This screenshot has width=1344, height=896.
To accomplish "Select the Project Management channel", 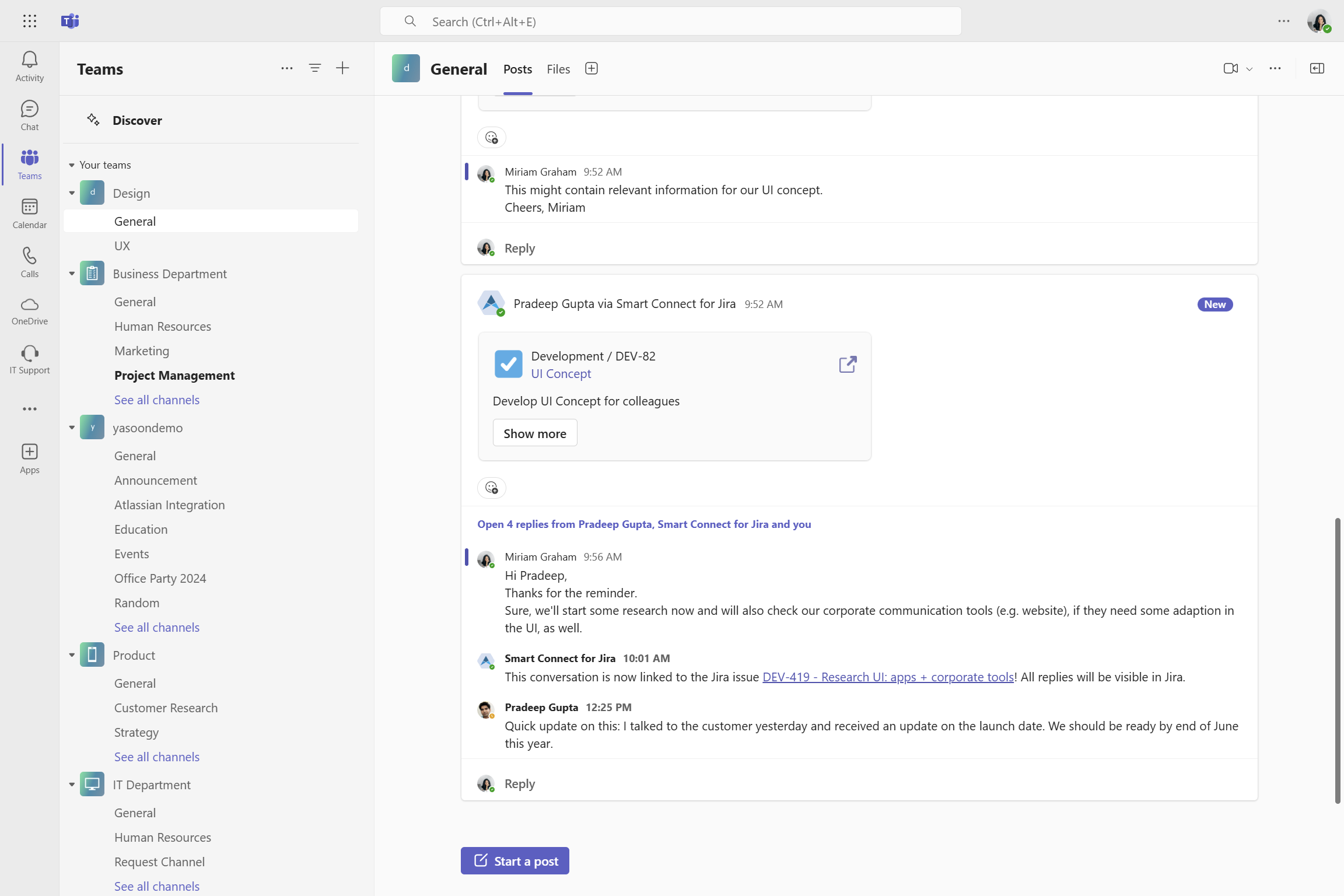I will tap(174, 375).
